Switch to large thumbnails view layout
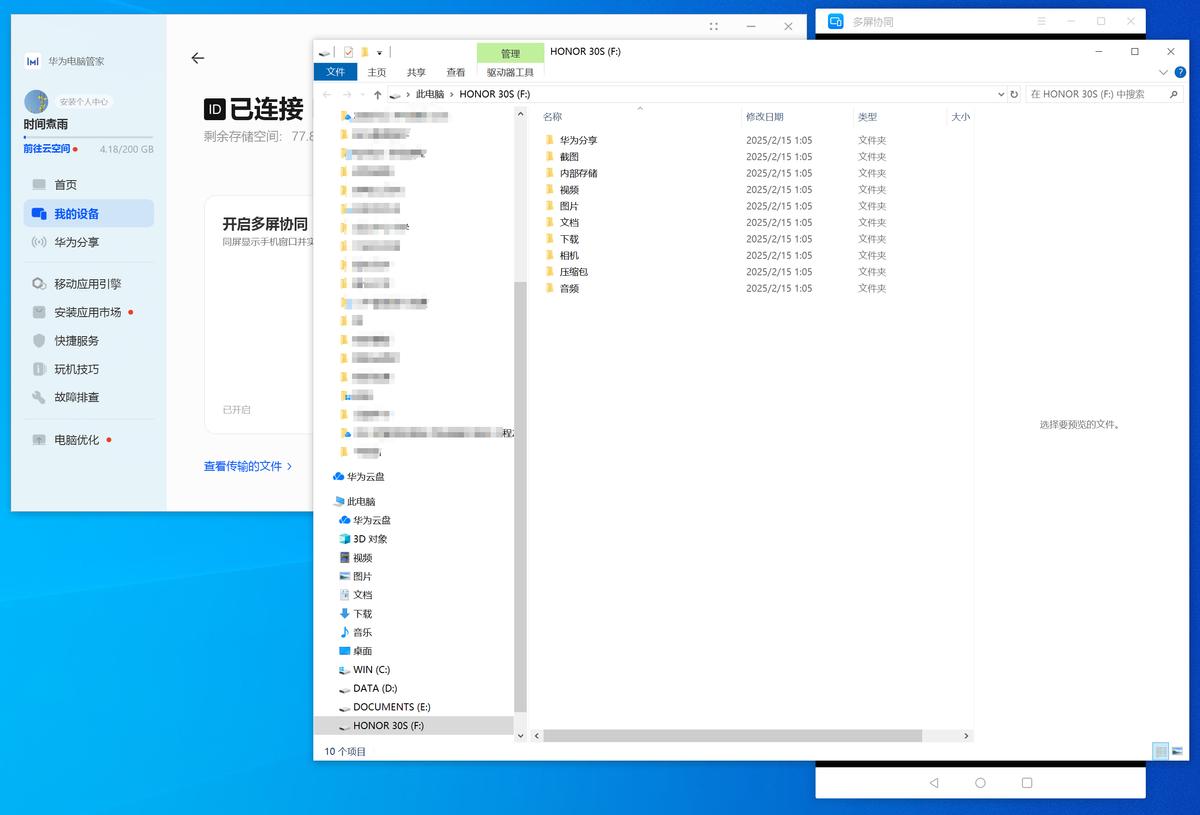Image resolution: width=1200 pixels, height=815 pixels. 1177,751
